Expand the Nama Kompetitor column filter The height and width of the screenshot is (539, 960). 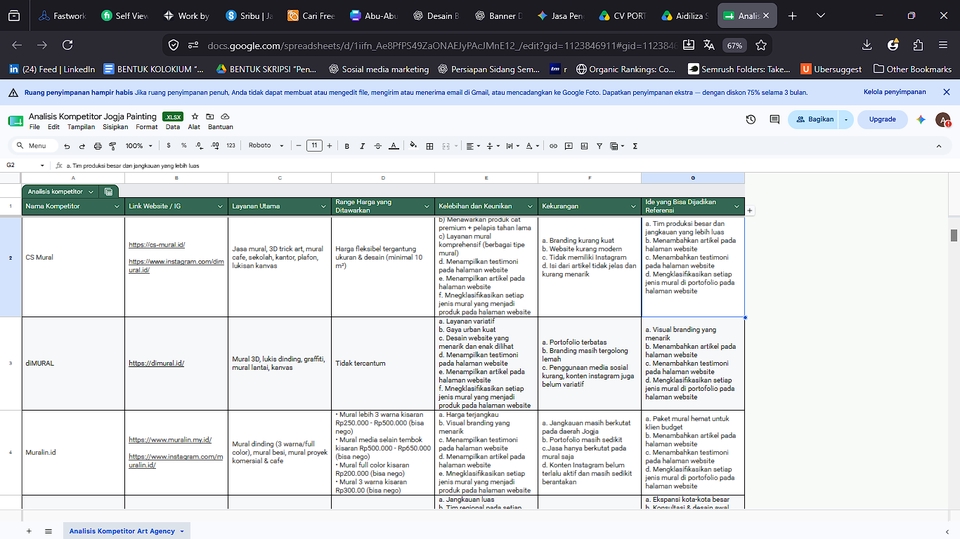pos(116,206)
